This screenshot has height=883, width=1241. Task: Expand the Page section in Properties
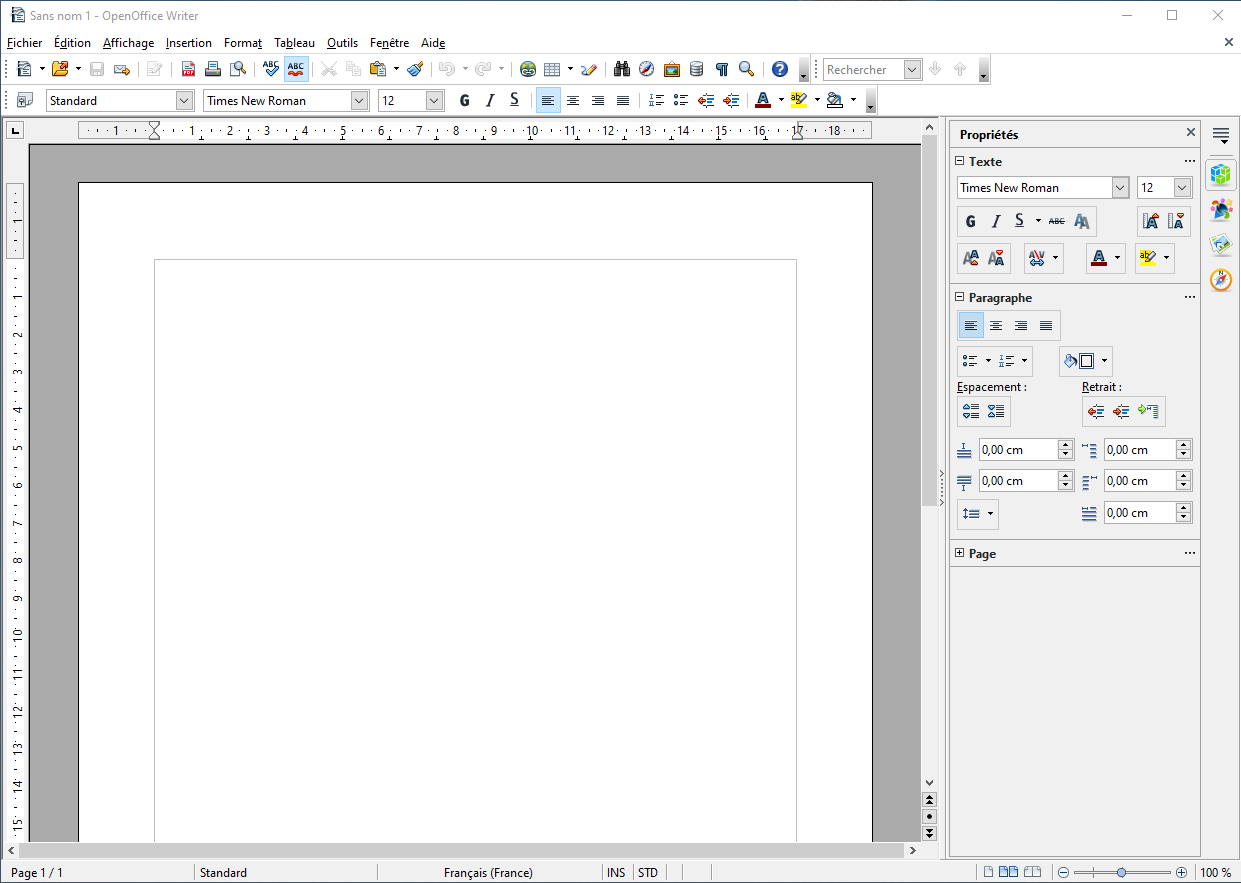click(960, 553)
